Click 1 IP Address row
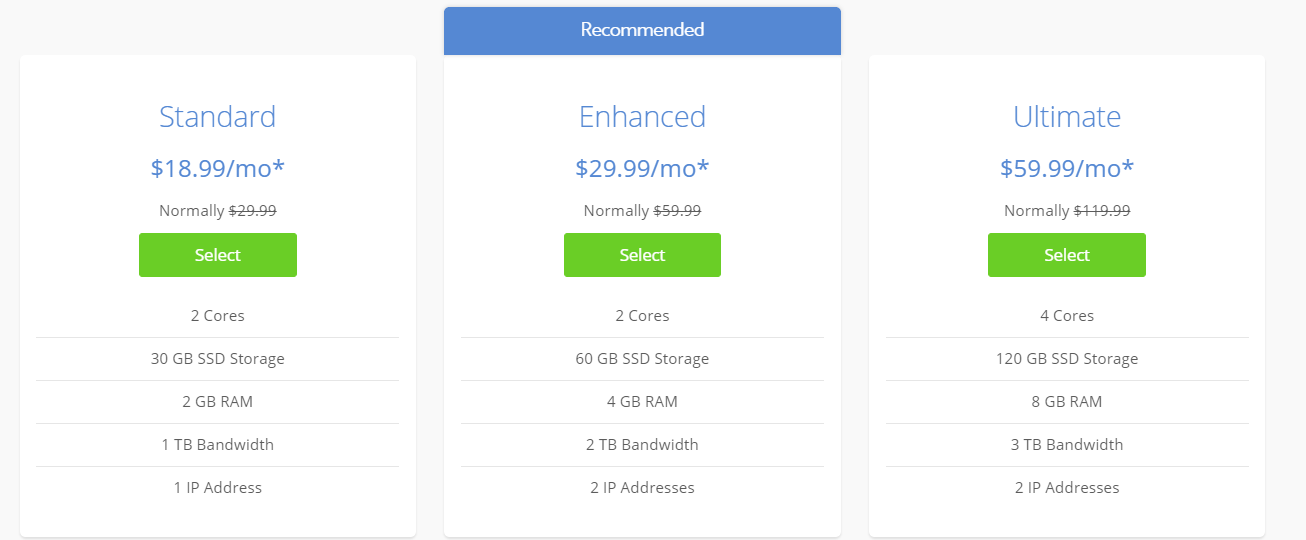Screen dimensions: 1306x540 click(x=217, y=488)
